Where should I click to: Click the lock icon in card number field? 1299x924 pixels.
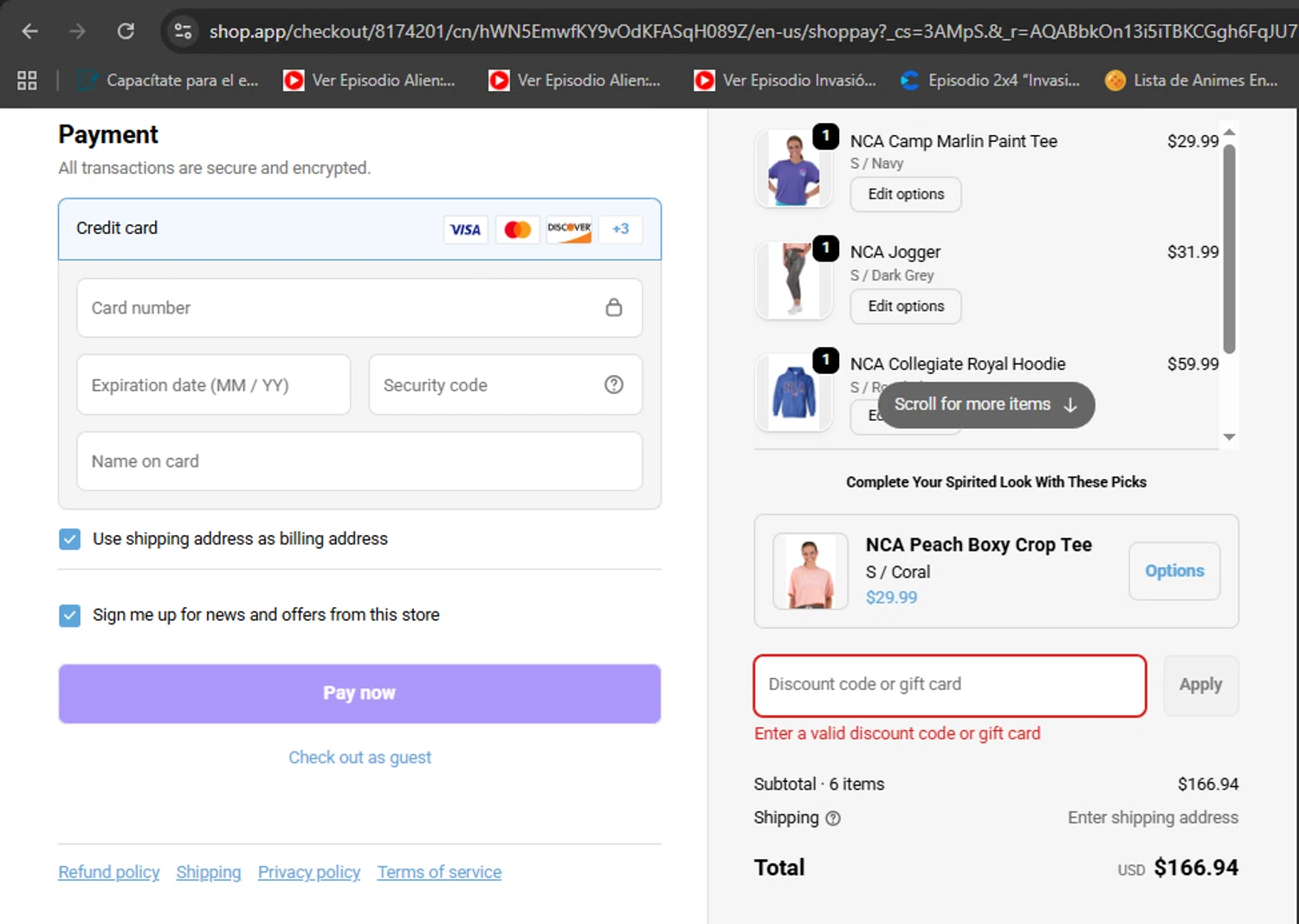tap(614, 307)
